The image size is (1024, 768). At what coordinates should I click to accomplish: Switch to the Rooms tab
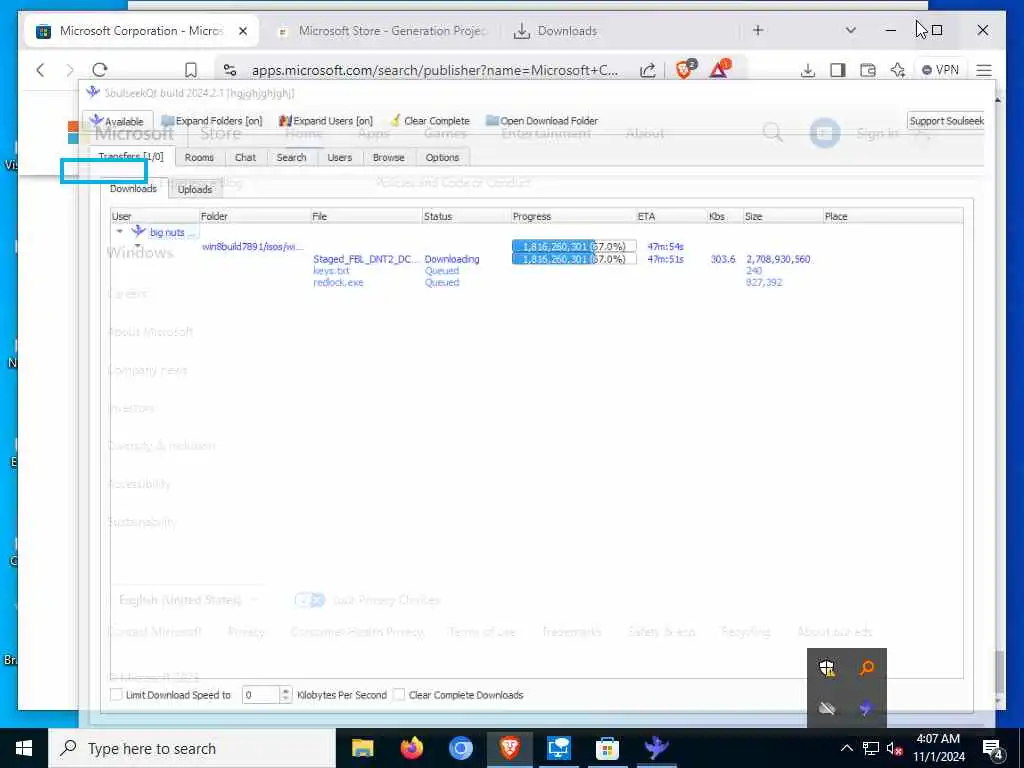199,157
